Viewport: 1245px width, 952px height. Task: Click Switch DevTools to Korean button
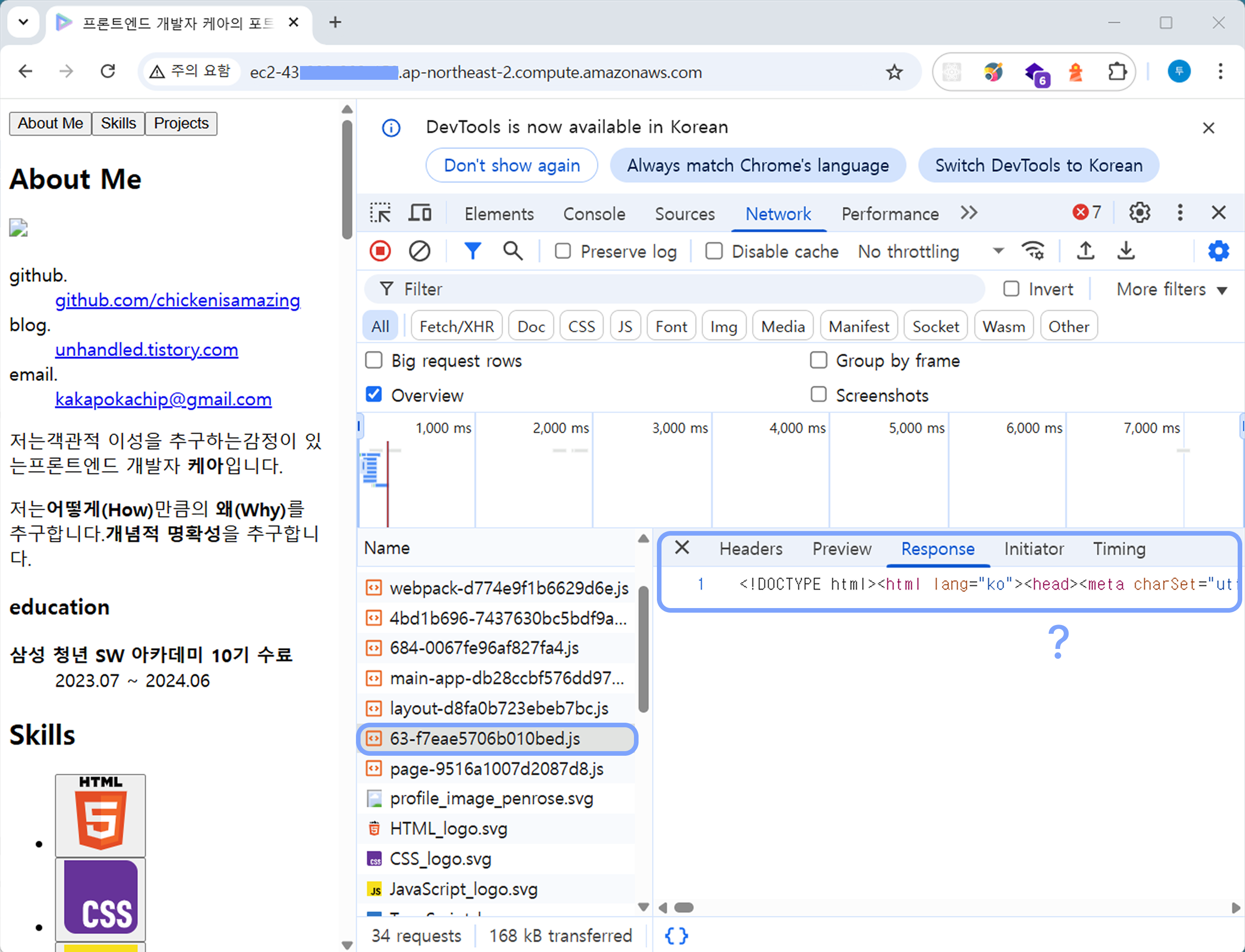pos(1038,166)
